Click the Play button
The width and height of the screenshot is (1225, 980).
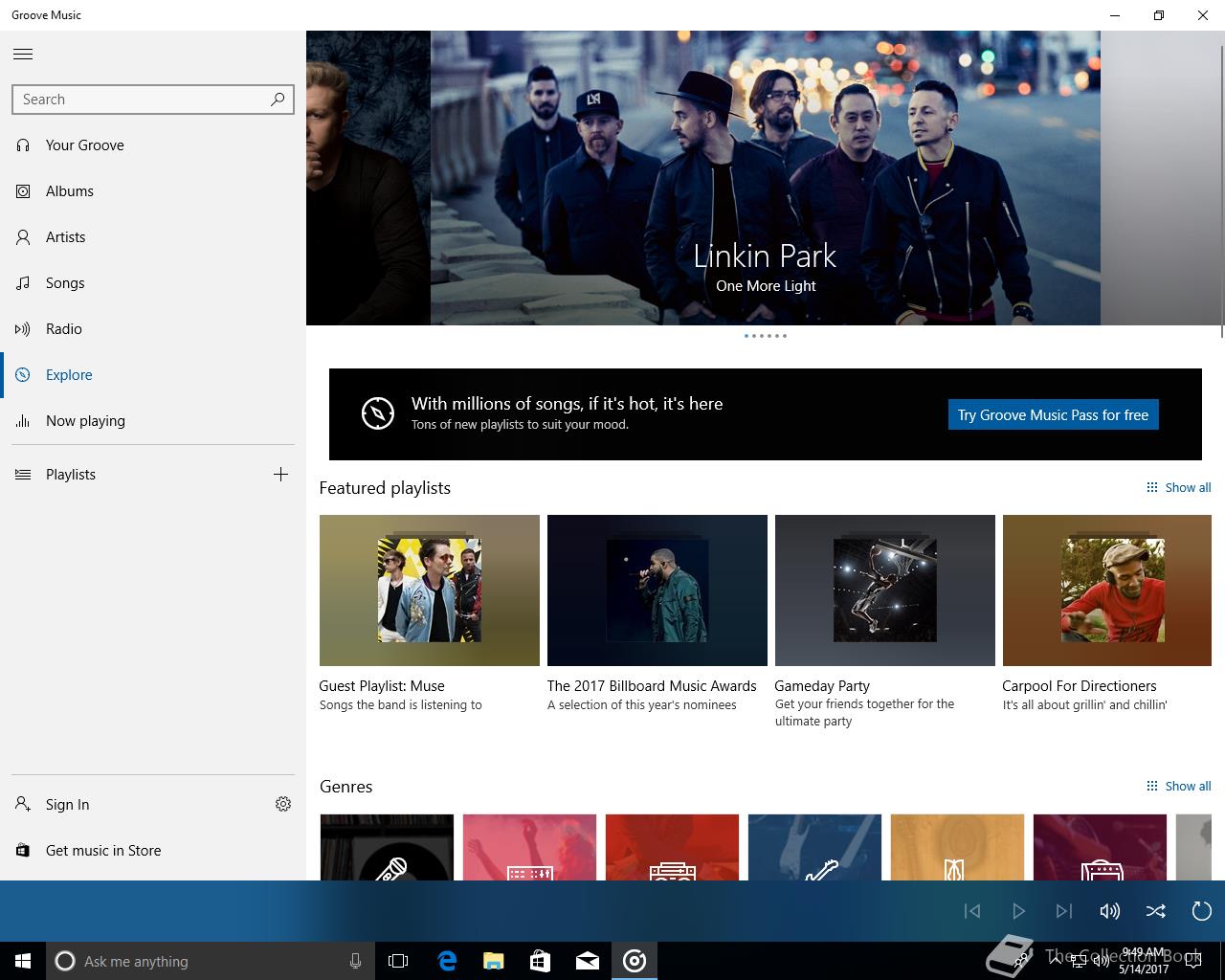1018,911
